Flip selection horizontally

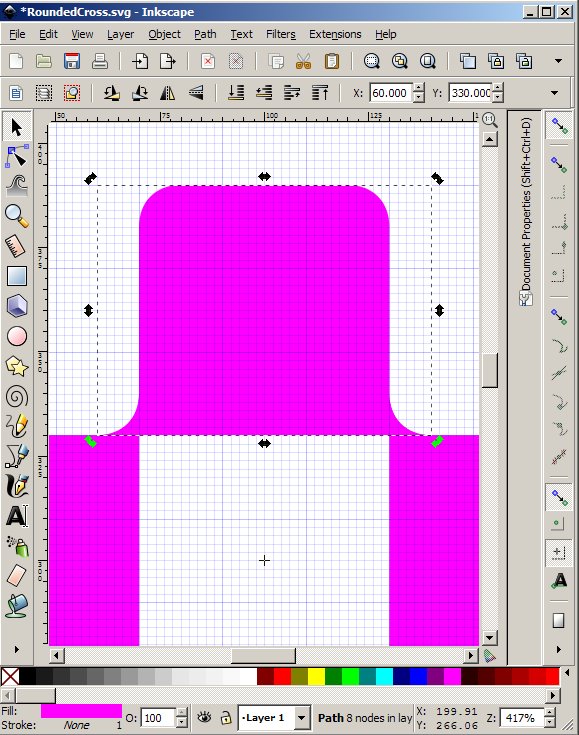point(167,93)
